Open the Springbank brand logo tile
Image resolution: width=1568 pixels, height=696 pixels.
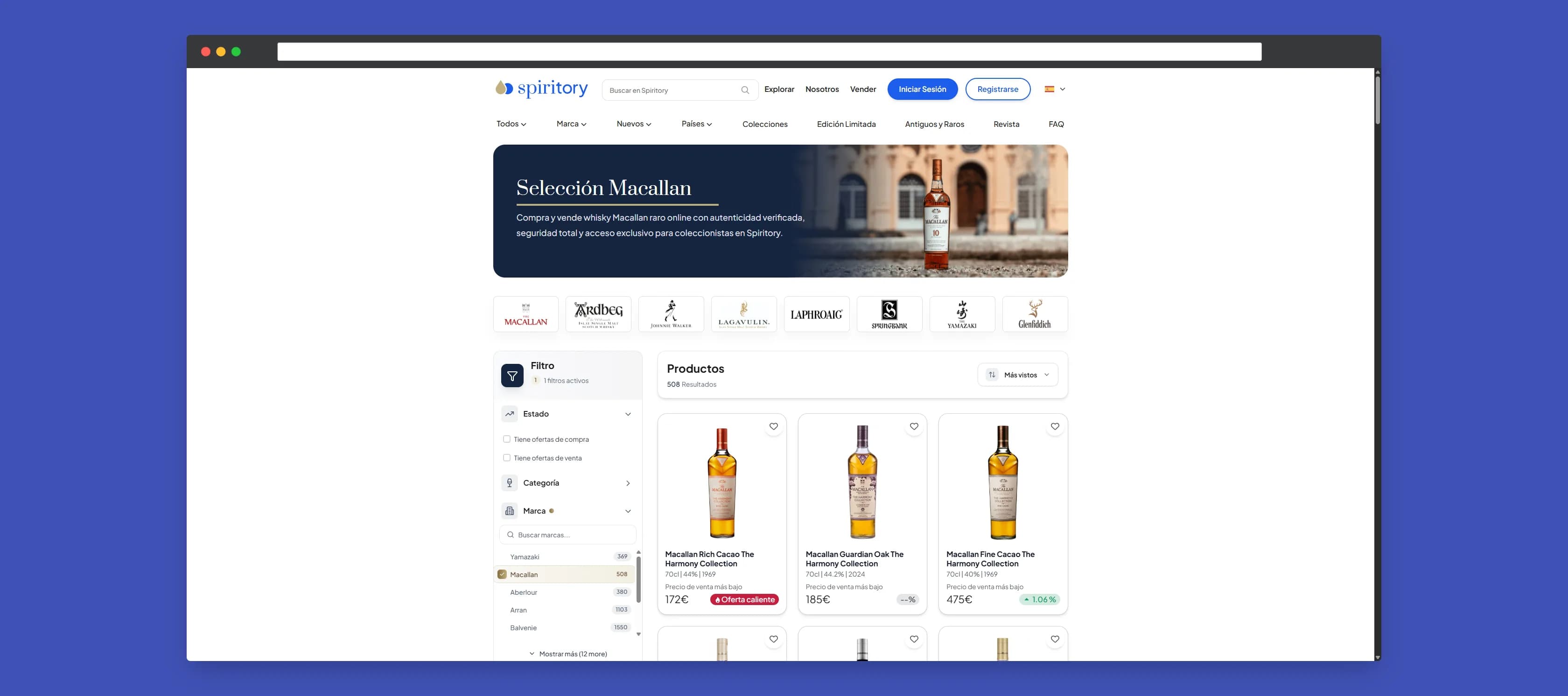pos(889,314)
